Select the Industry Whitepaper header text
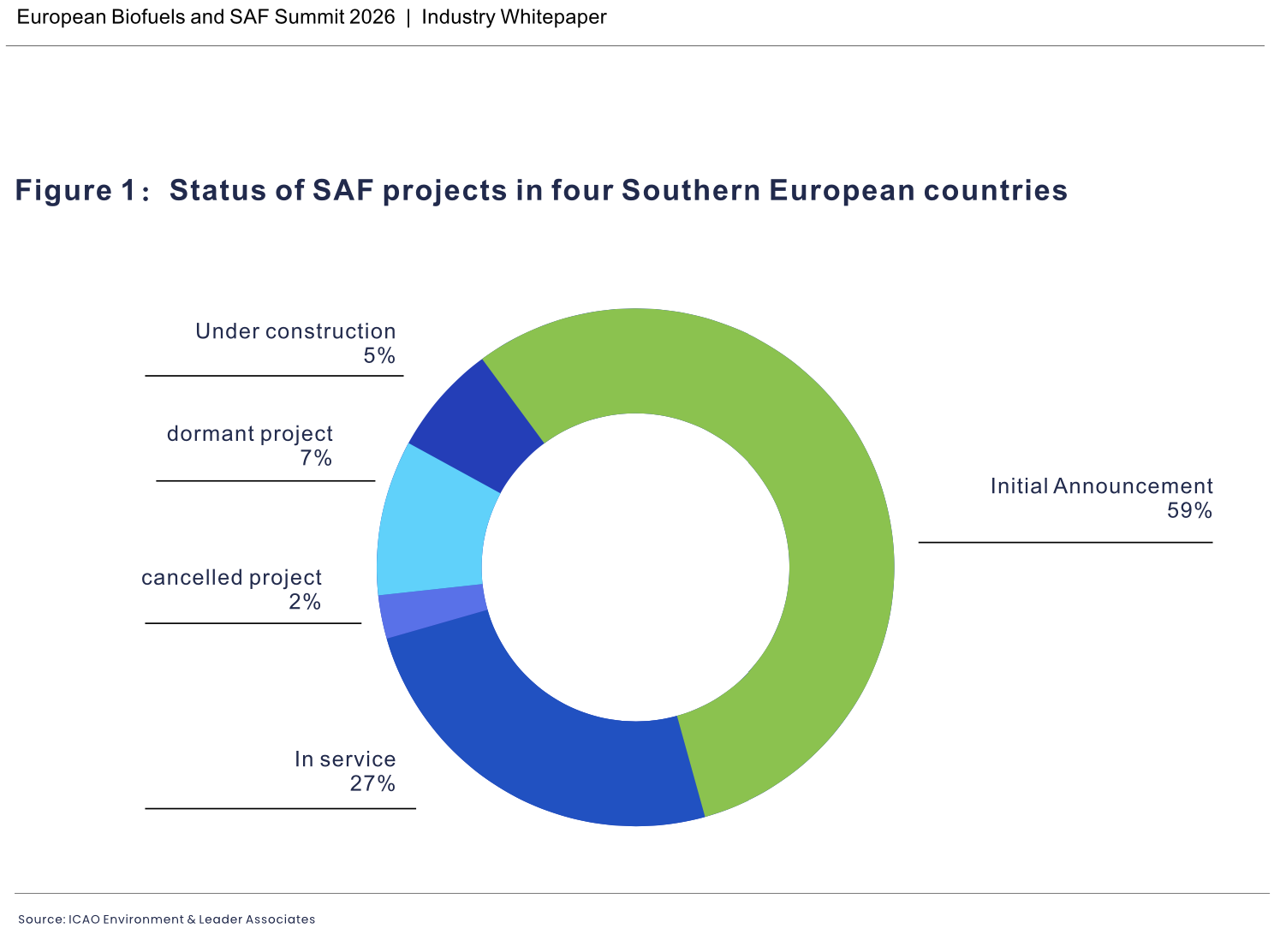The height and width of the screenshot is (952, 1286). pyautogui.click(x=514, y=17)
